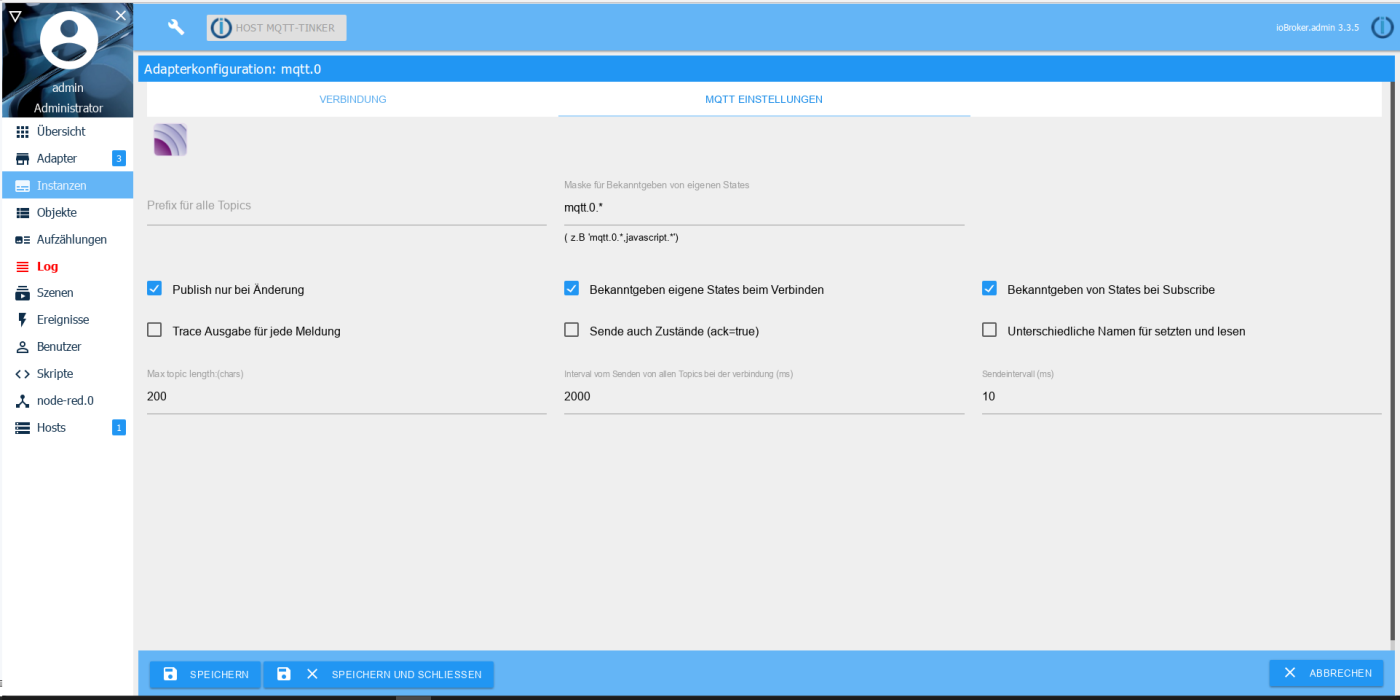Click the Hosts badge showing 1

coord(119,428)
